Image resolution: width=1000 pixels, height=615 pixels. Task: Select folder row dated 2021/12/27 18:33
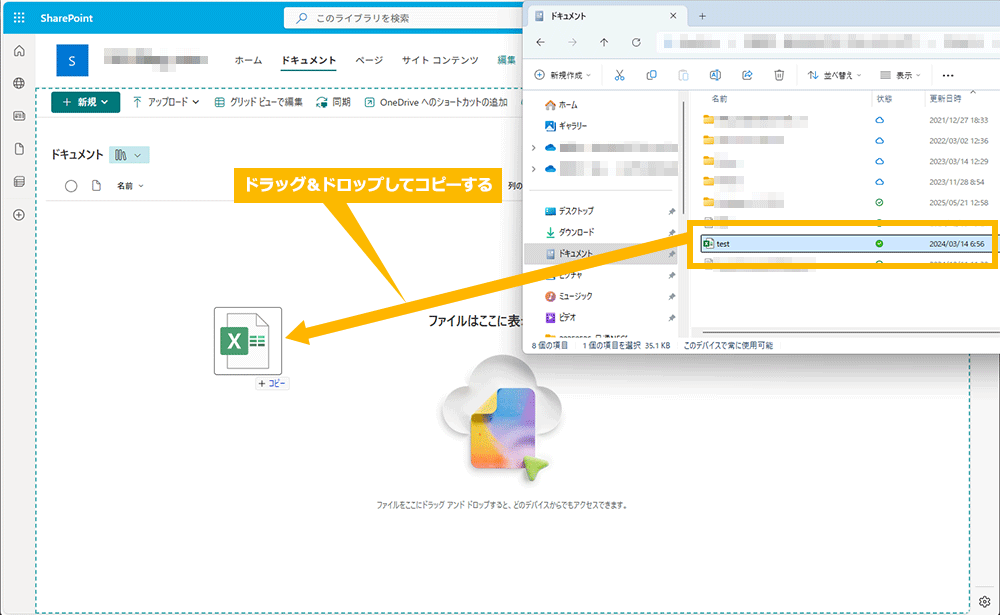pos(845,120)
